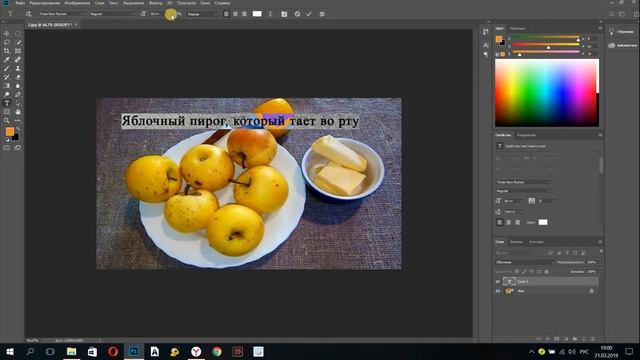Select center alignment in Properties panel

coord(509,222)
